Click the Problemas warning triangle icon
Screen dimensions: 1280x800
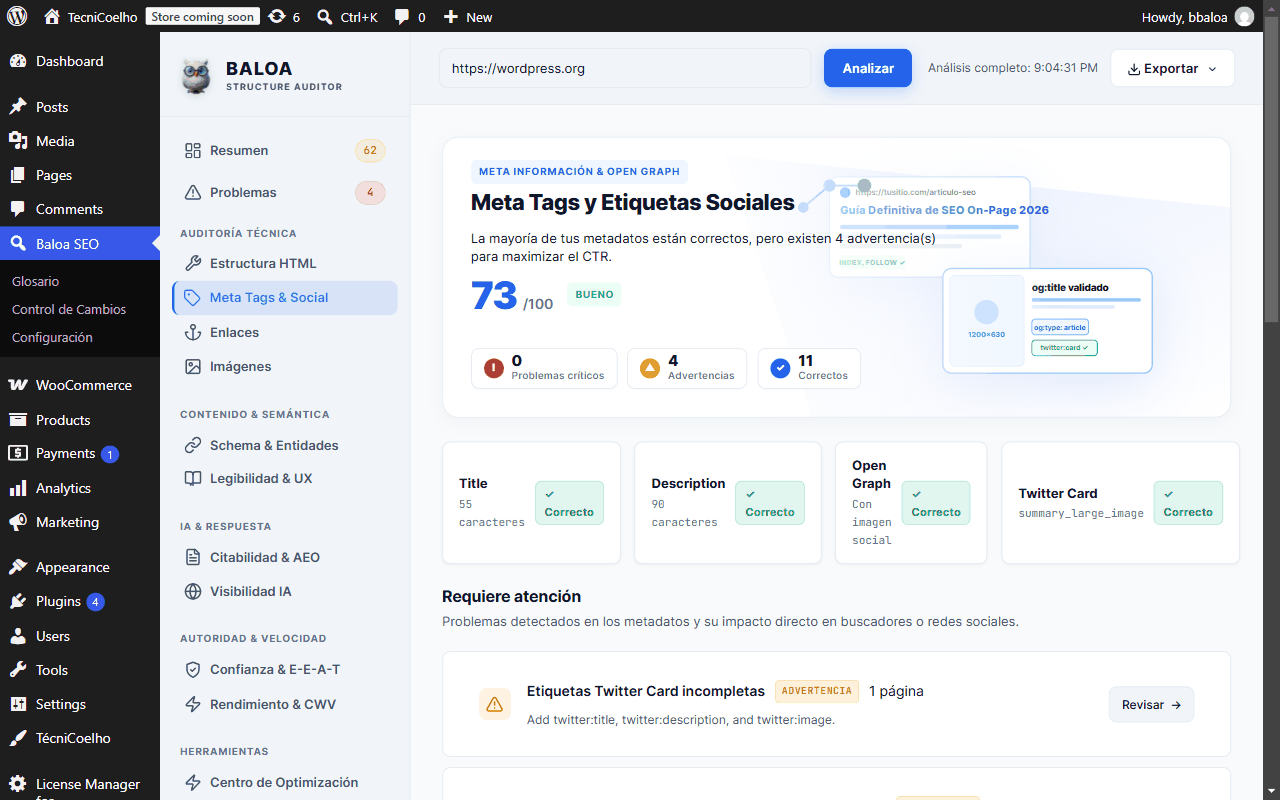click(193, 192)
